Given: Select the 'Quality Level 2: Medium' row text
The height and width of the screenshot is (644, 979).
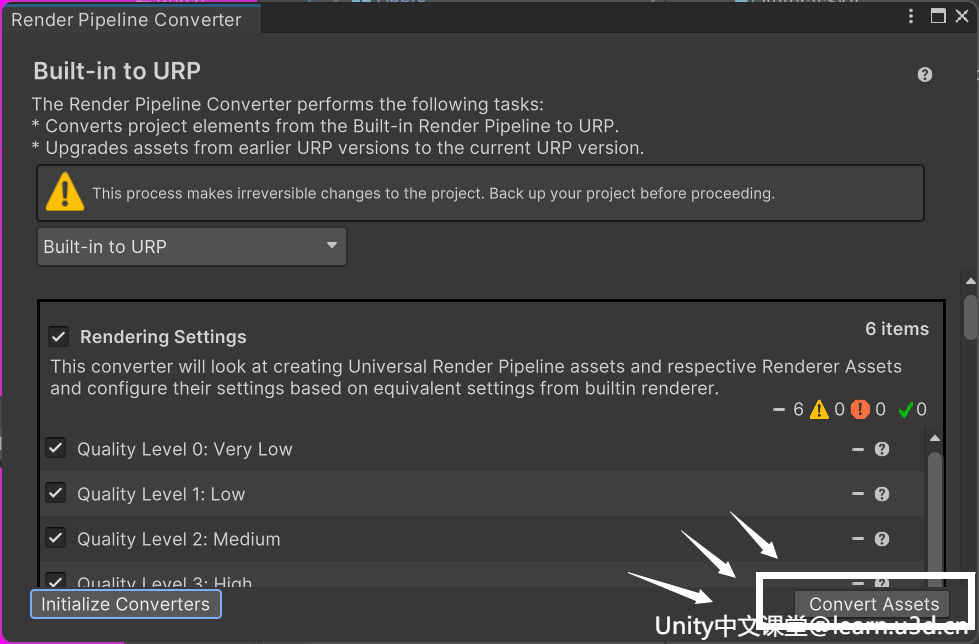Looking at the screenshot, I should point(179,539).
